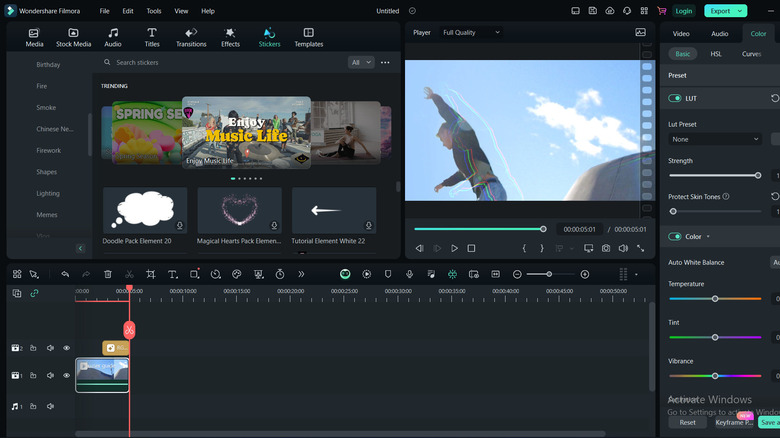The height and width of the screenshot is (438, 780).
Task: Expand the Full Quality playback dropdown
Action: click(x=473, y=32)
